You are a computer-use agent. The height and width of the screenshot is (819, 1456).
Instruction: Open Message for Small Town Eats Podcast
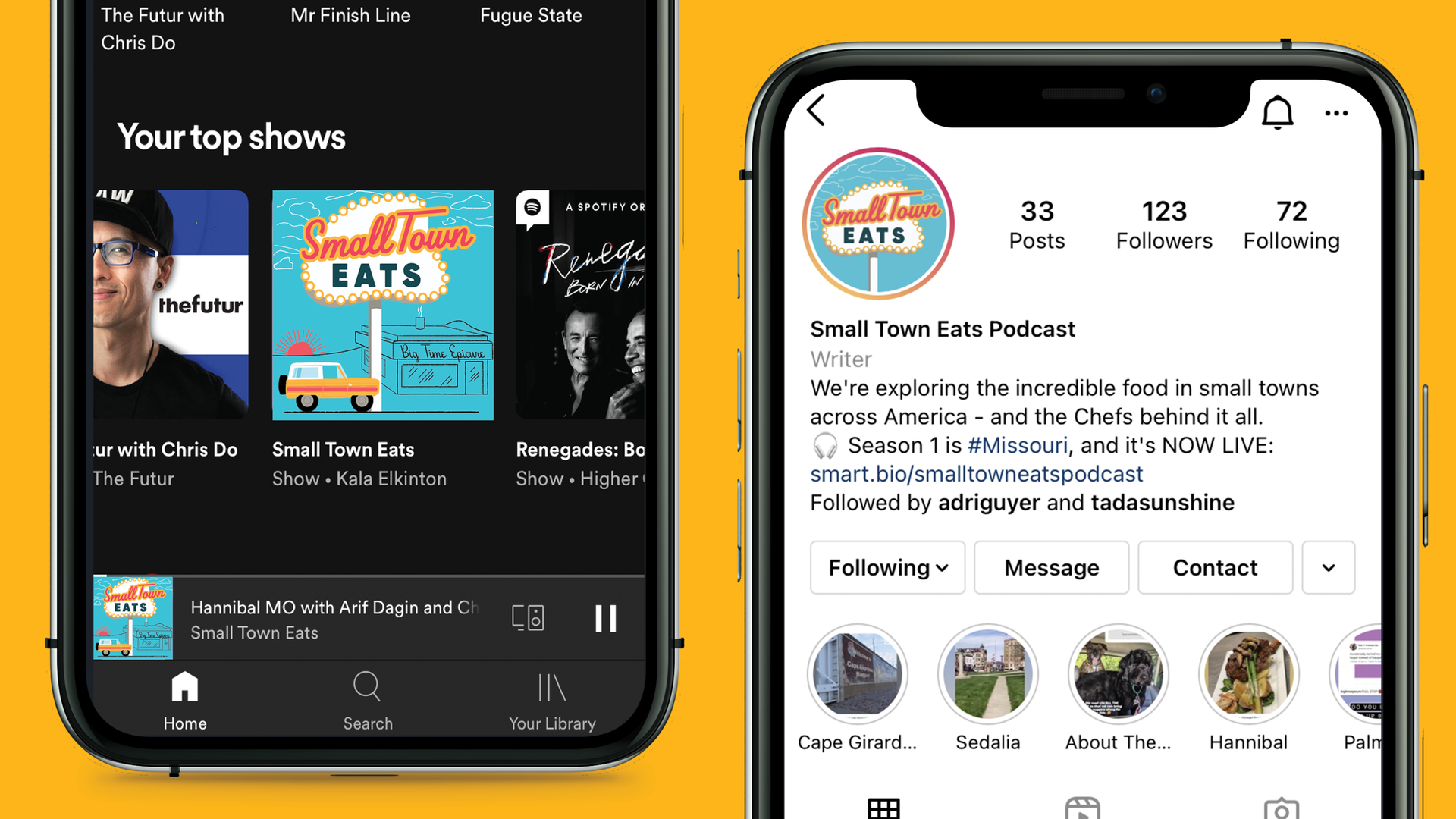[x=1050, y=568]
